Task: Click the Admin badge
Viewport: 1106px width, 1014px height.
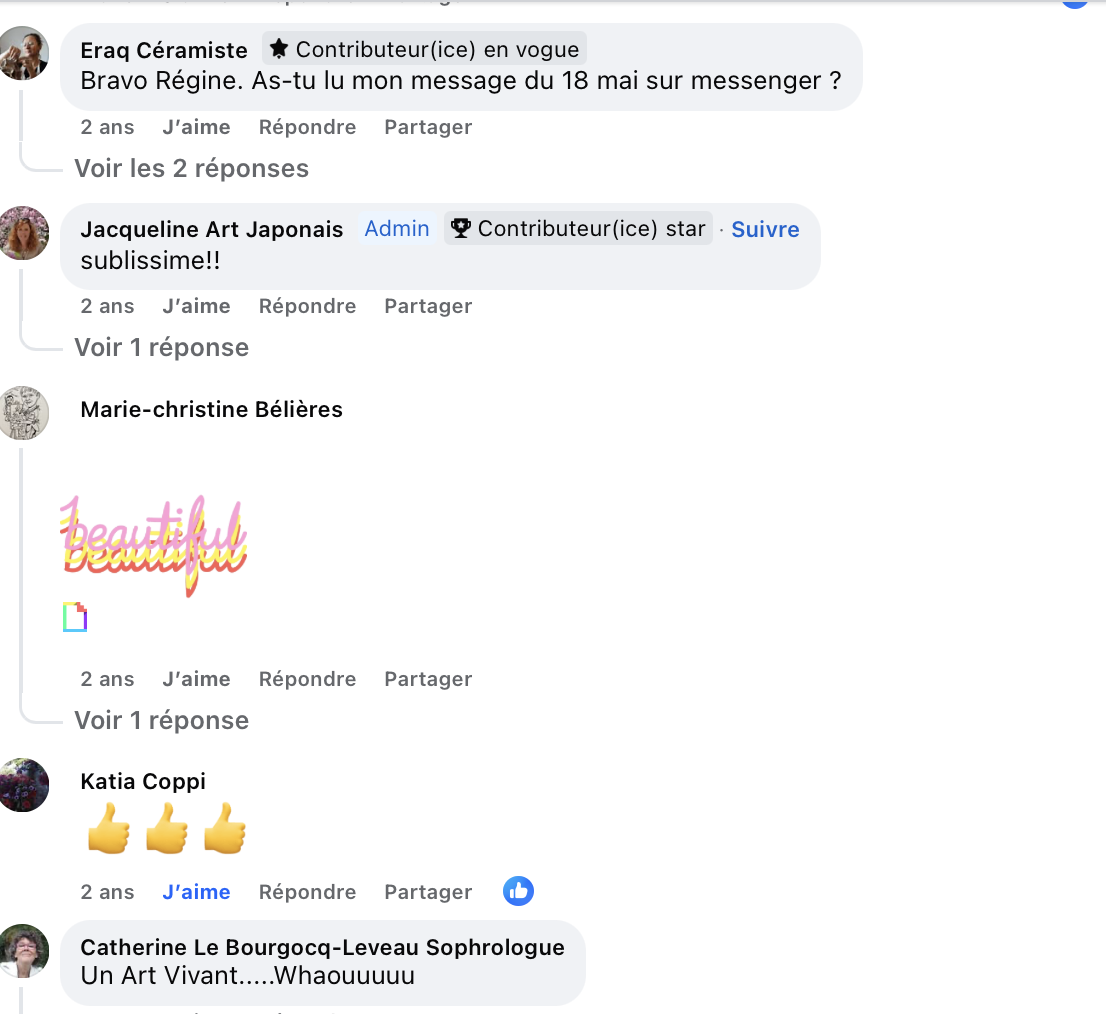Action: click(397, 228)
